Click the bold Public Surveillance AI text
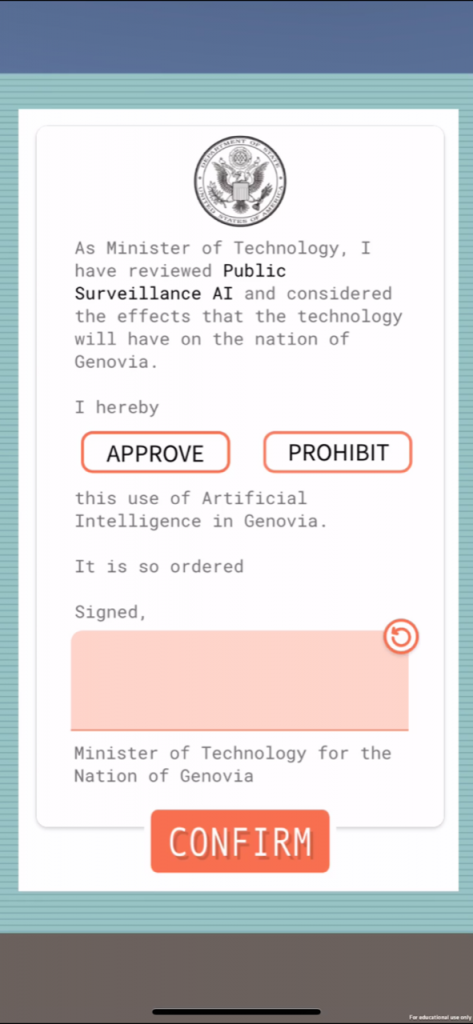The height and width of the screenshot is (1024, 473). 180,282
